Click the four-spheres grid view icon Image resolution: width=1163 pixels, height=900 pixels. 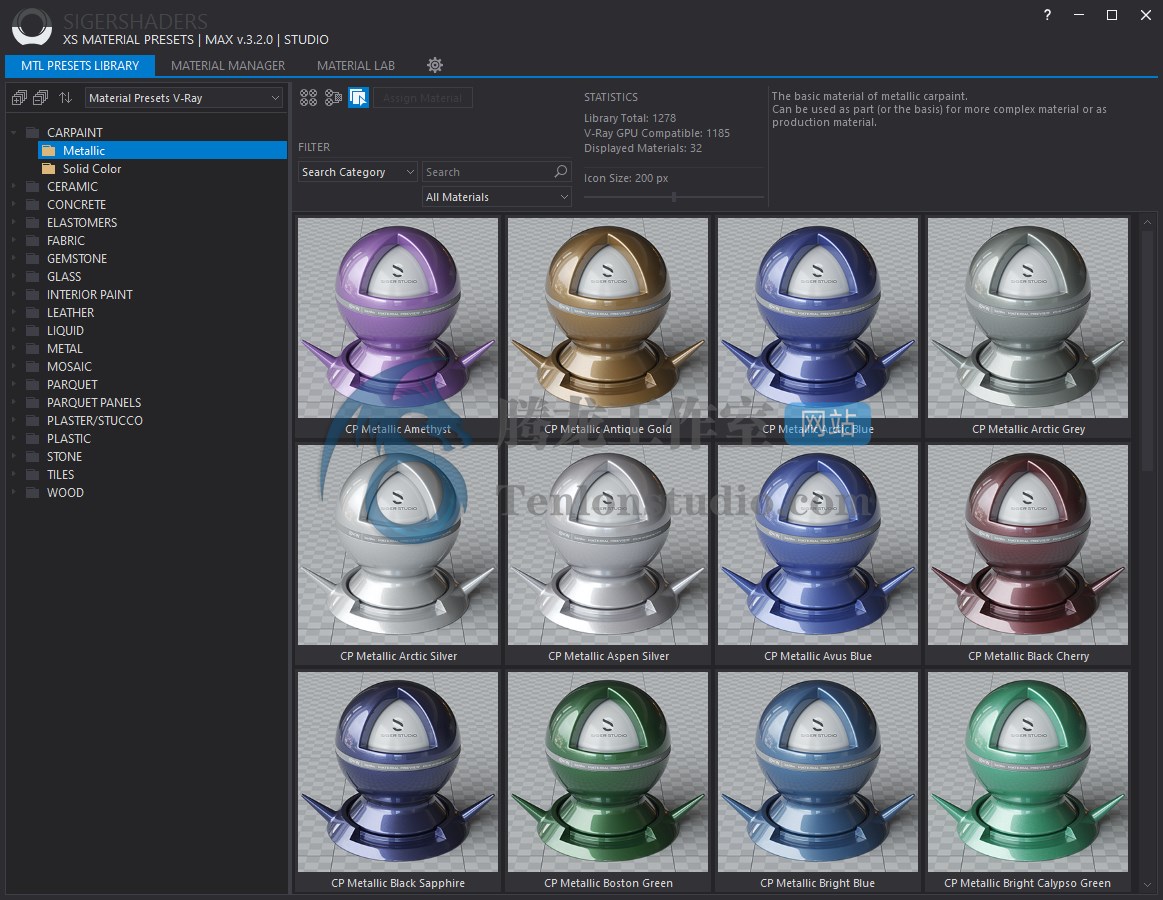[309, 97]
